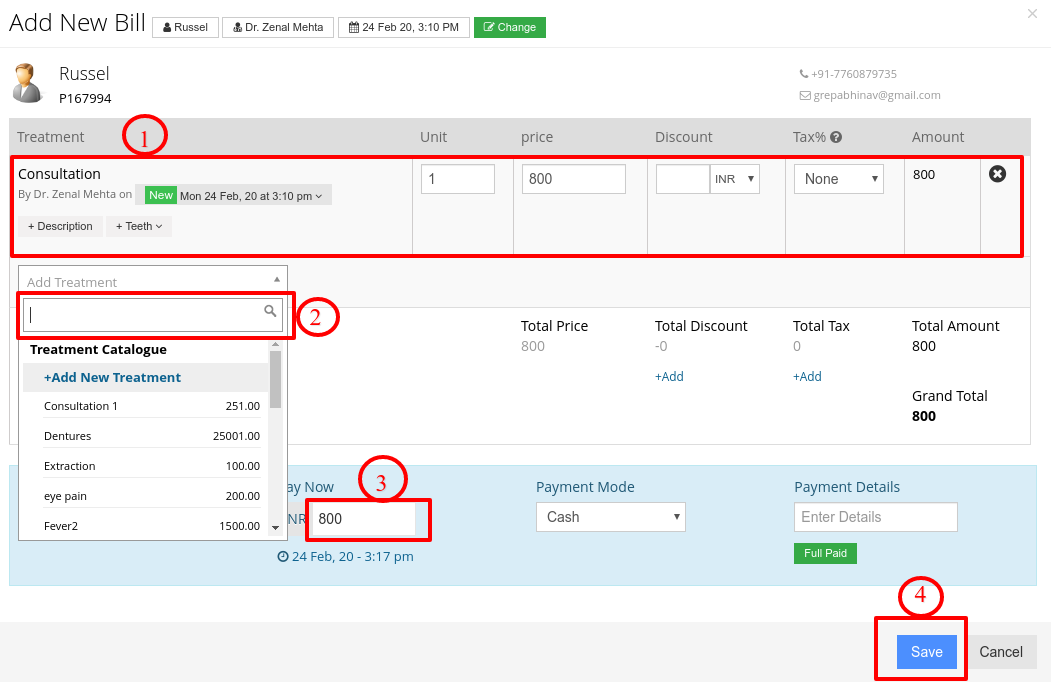Select eye pain treatment from list
The width and height of the screenshot is (1051, 688).
[x=151, y=496]
